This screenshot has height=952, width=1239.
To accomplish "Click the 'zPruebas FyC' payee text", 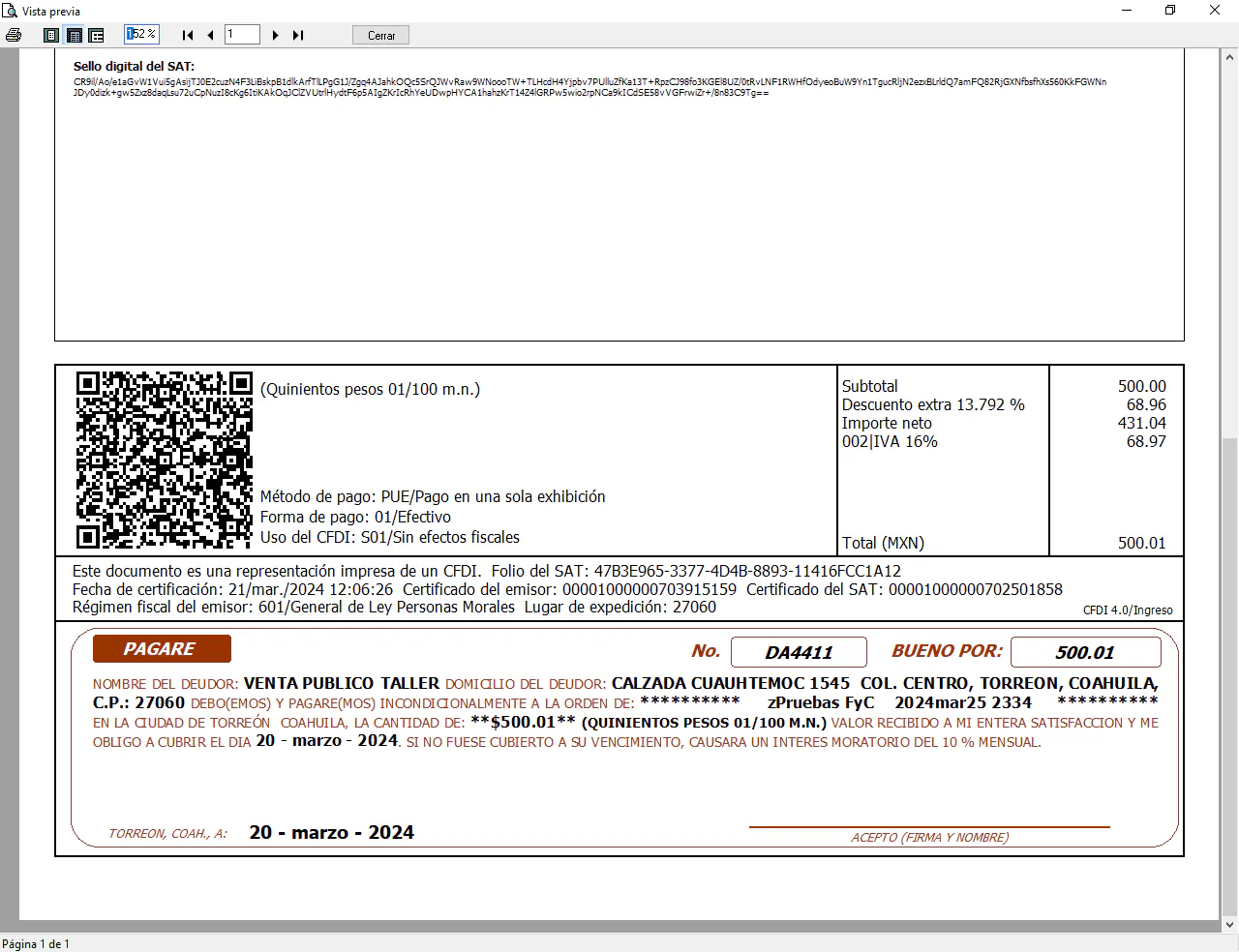I will pos(821,703).
